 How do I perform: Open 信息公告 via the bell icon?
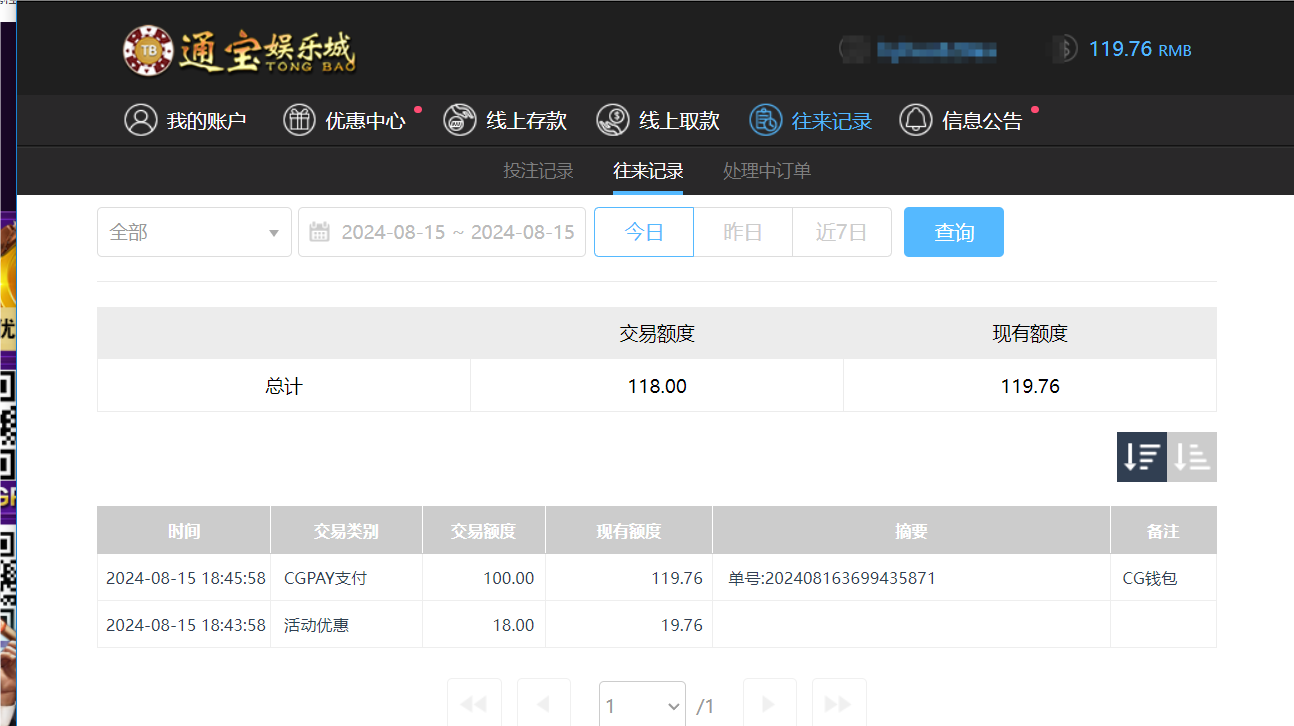click(915, 120)
